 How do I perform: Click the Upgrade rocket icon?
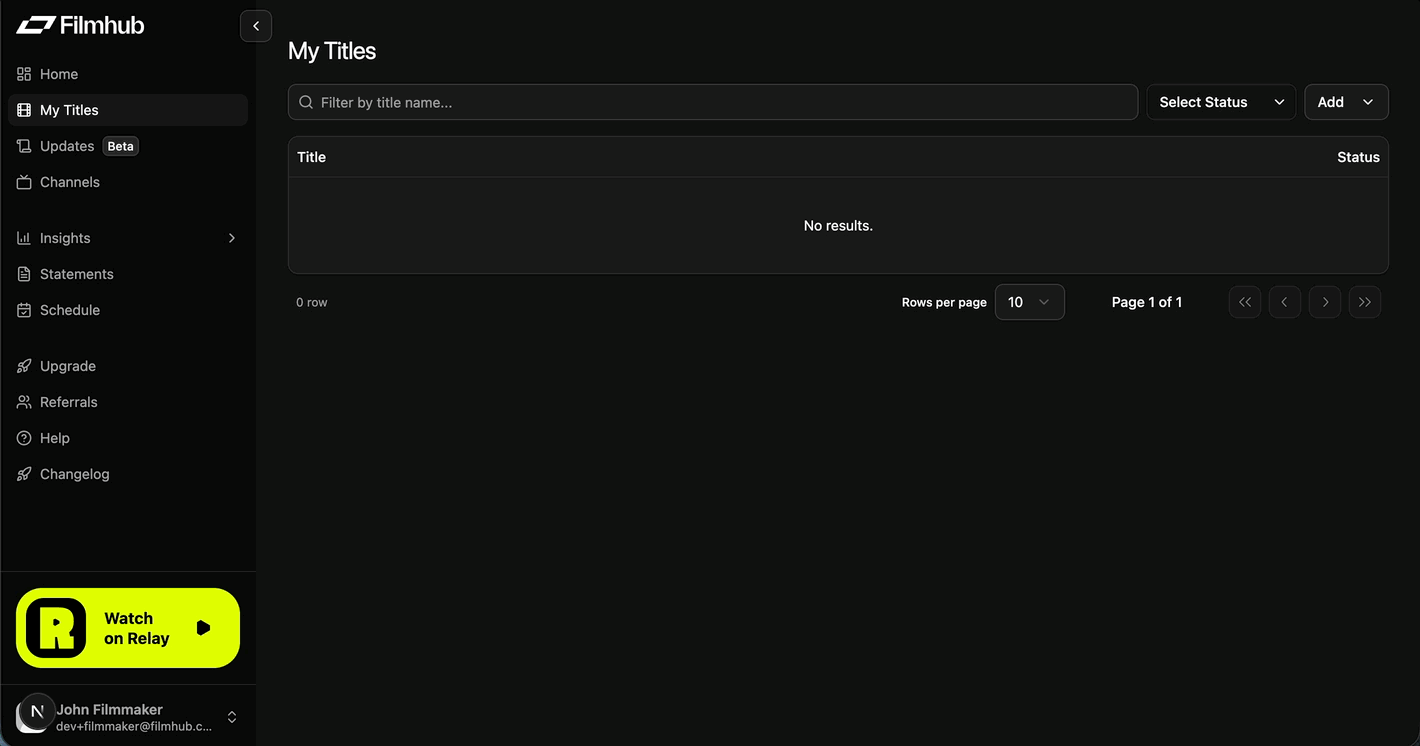click(24, 366)
